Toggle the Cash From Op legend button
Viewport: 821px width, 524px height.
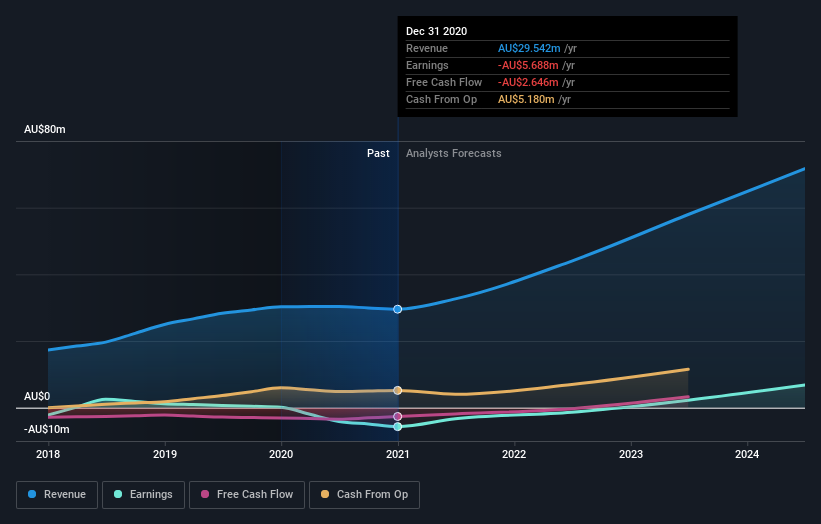(364, 495)
